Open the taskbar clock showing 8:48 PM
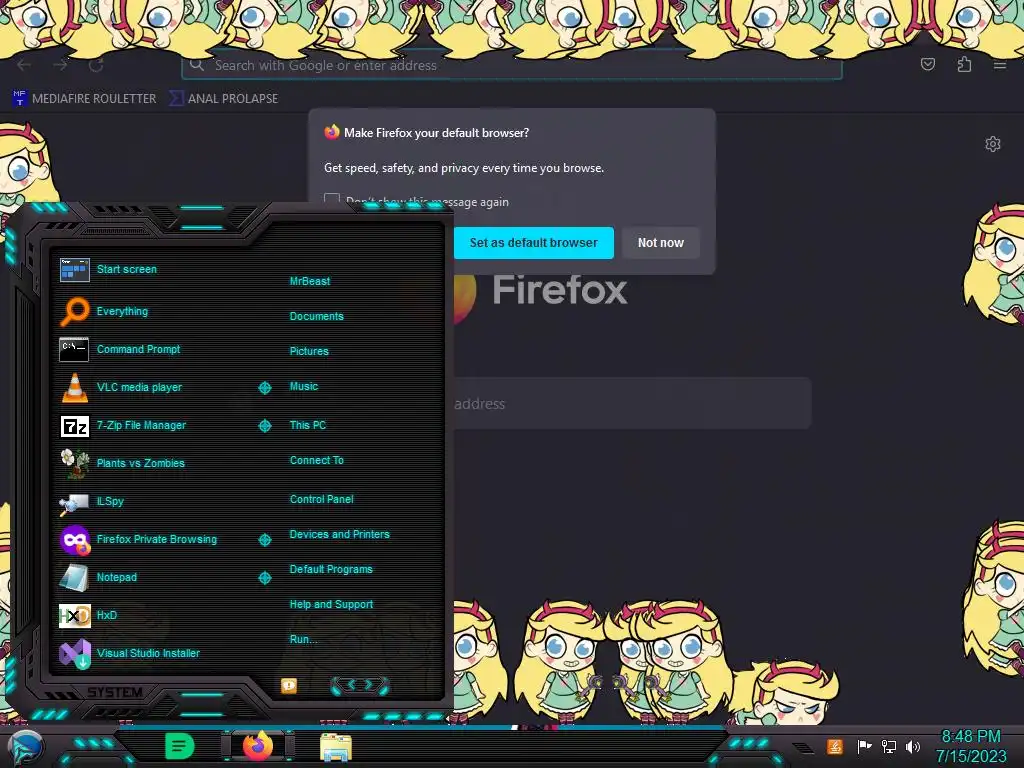1024x768 pixels. [971, 746]
